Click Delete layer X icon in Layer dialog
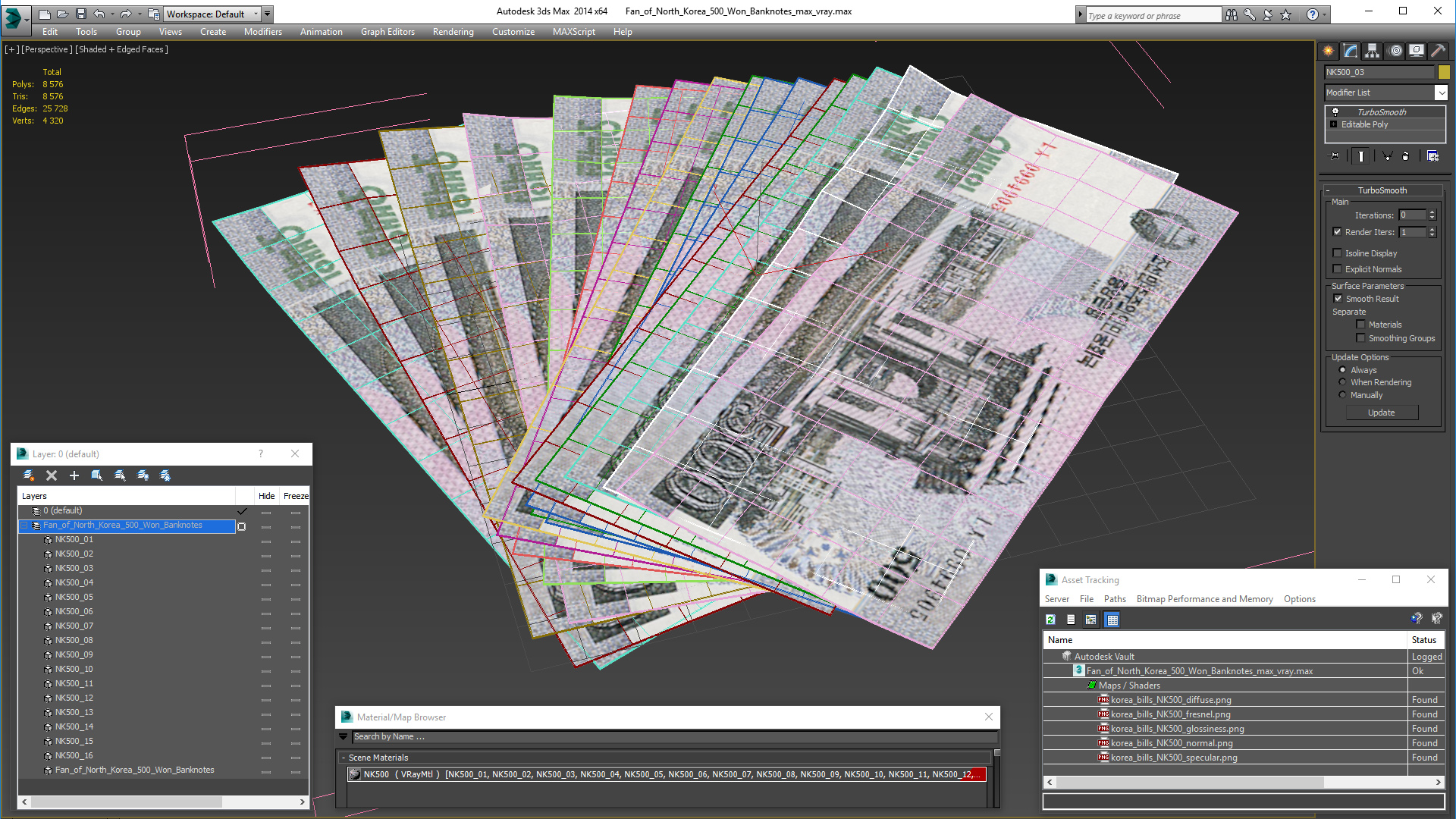Image resolution: width=1456 pixels, height=819 pixels. coord(52,475)
